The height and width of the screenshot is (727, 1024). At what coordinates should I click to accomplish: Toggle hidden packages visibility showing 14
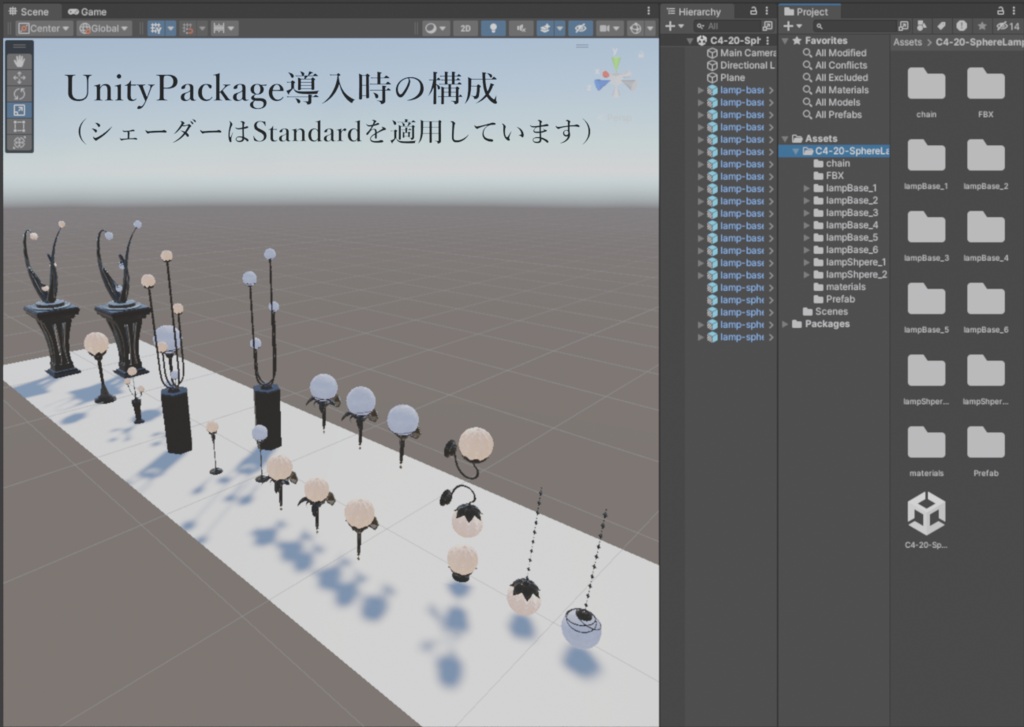pyautogui.click(x=1007, y=25)
